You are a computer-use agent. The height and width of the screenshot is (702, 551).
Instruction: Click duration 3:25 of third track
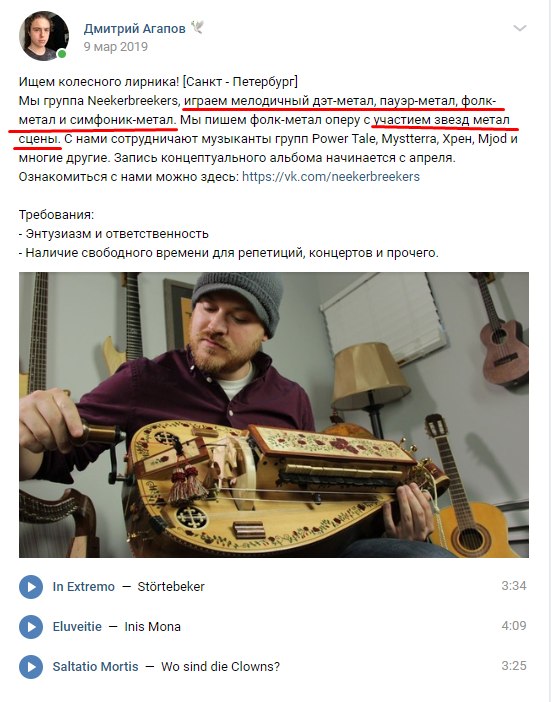click(514, 666)
